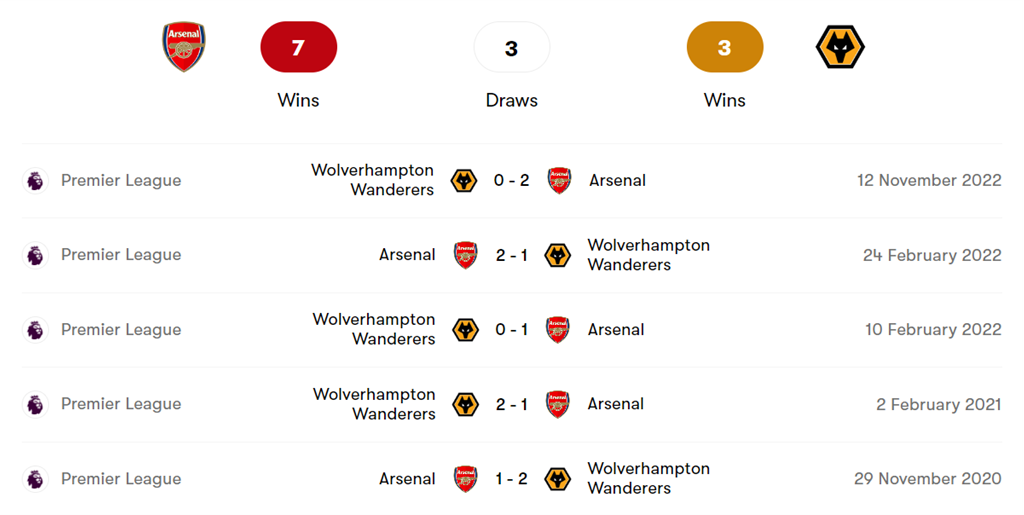Open the 2 - 1 score from 24 February 2022

pos(511,255)
